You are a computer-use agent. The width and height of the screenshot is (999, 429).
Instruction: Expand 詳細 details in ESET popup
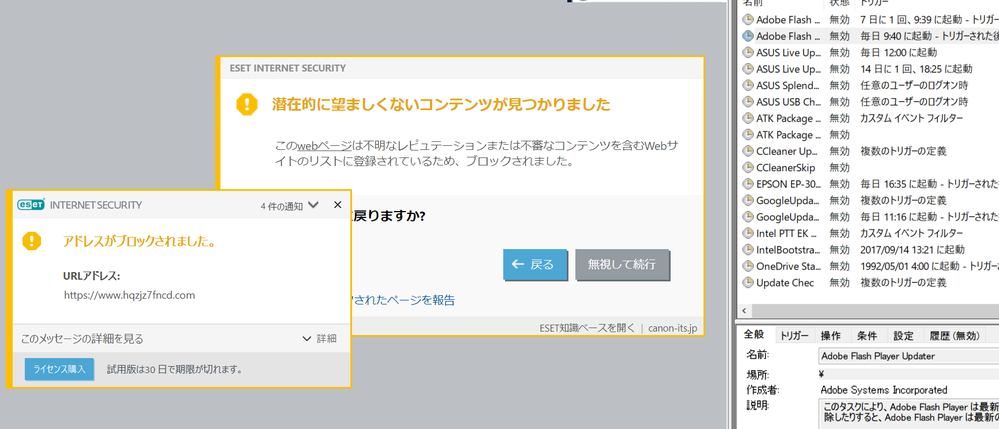[x=320, y=339]
